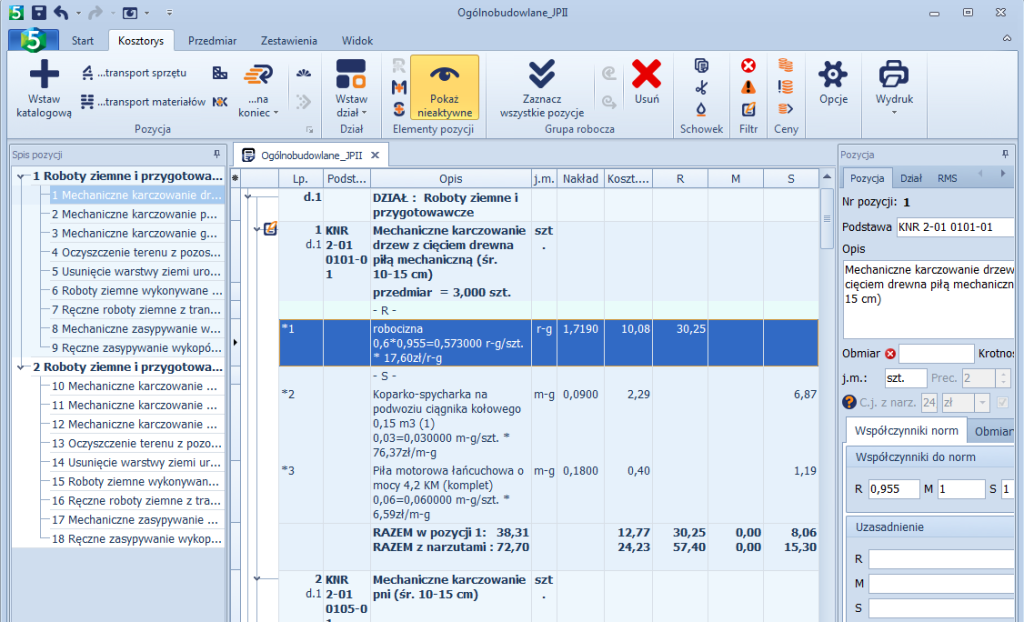Toggle the M materials element button

coord(399,87)
